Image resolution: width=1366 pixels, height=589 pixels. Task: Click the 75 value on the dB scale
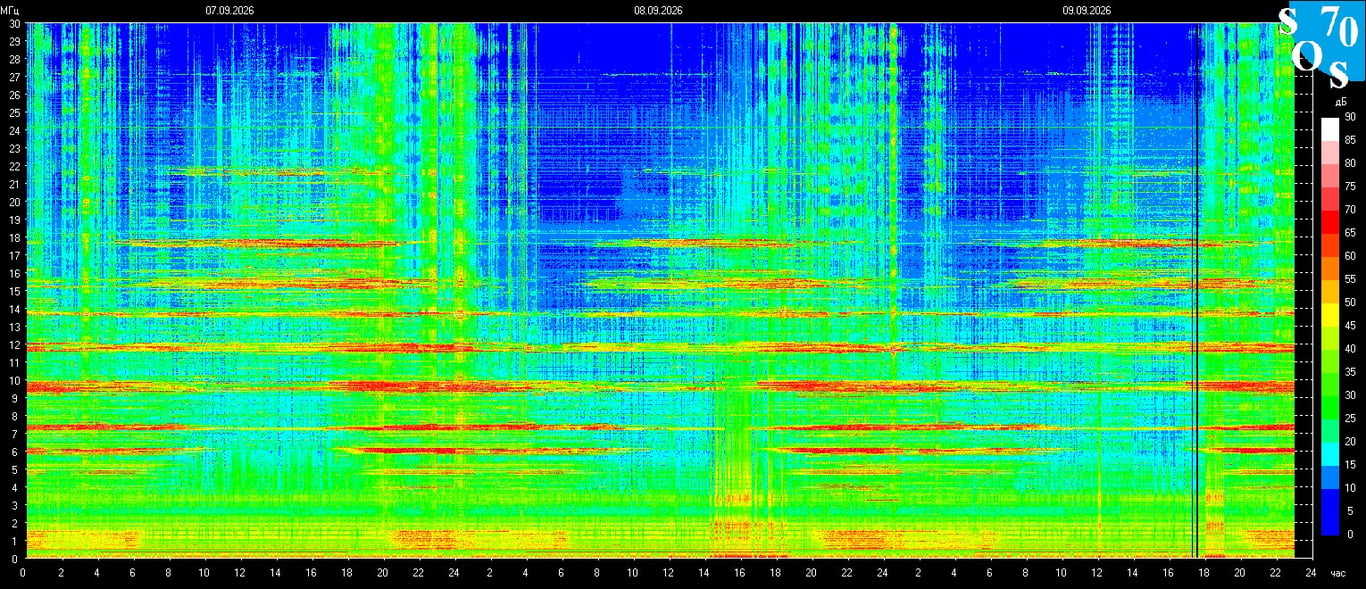tap(1350, 186)
